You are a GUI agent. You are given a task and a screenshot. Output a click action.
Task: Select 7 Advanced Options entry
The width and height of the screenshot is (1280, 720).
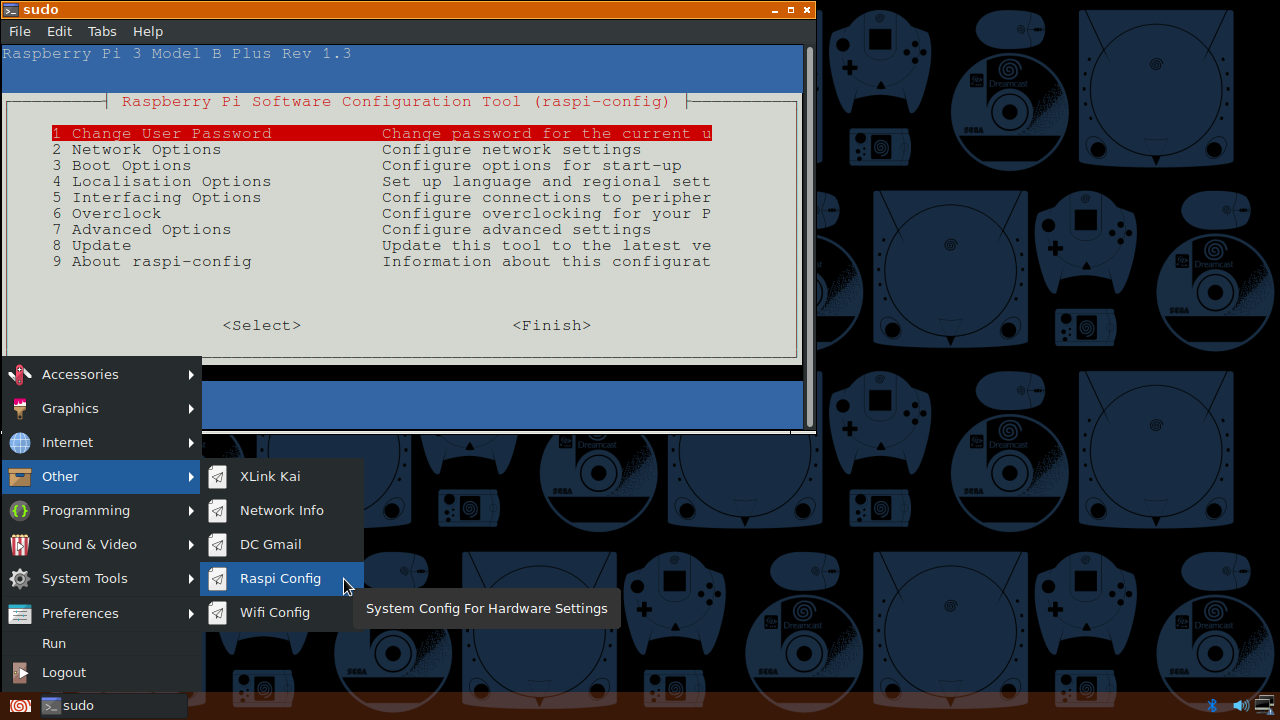[x=382, y=230]
